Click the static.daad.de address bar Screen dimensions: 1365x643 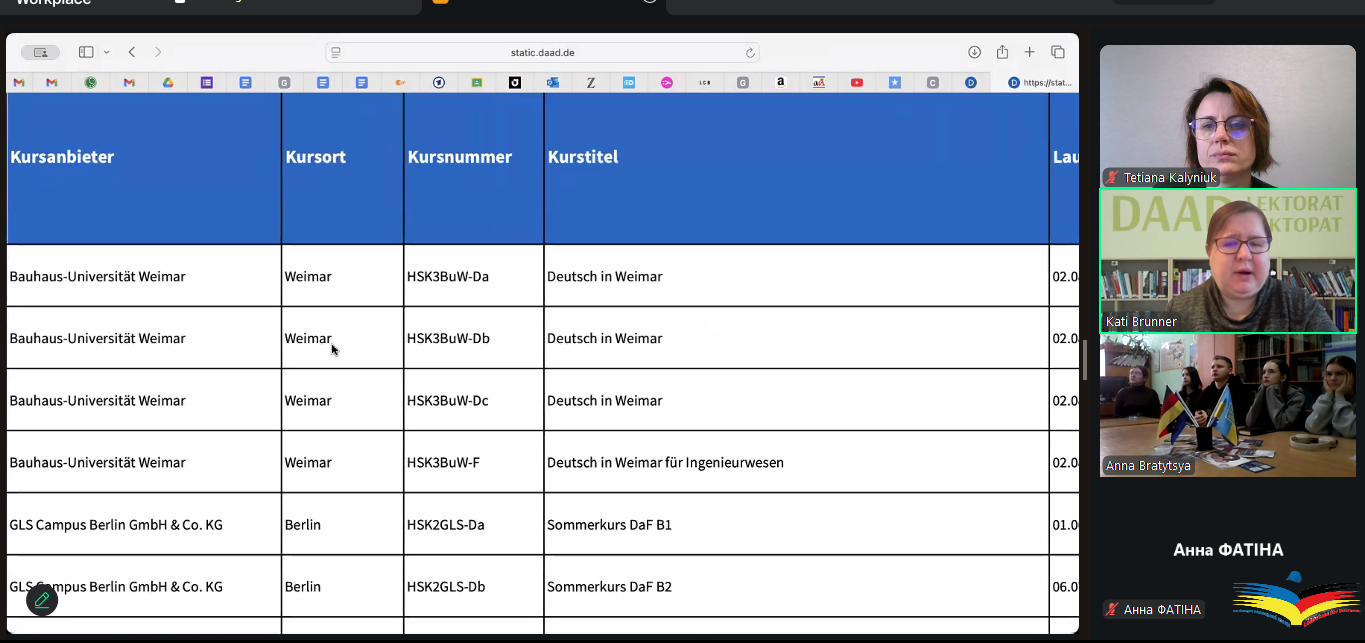point(542,53)
